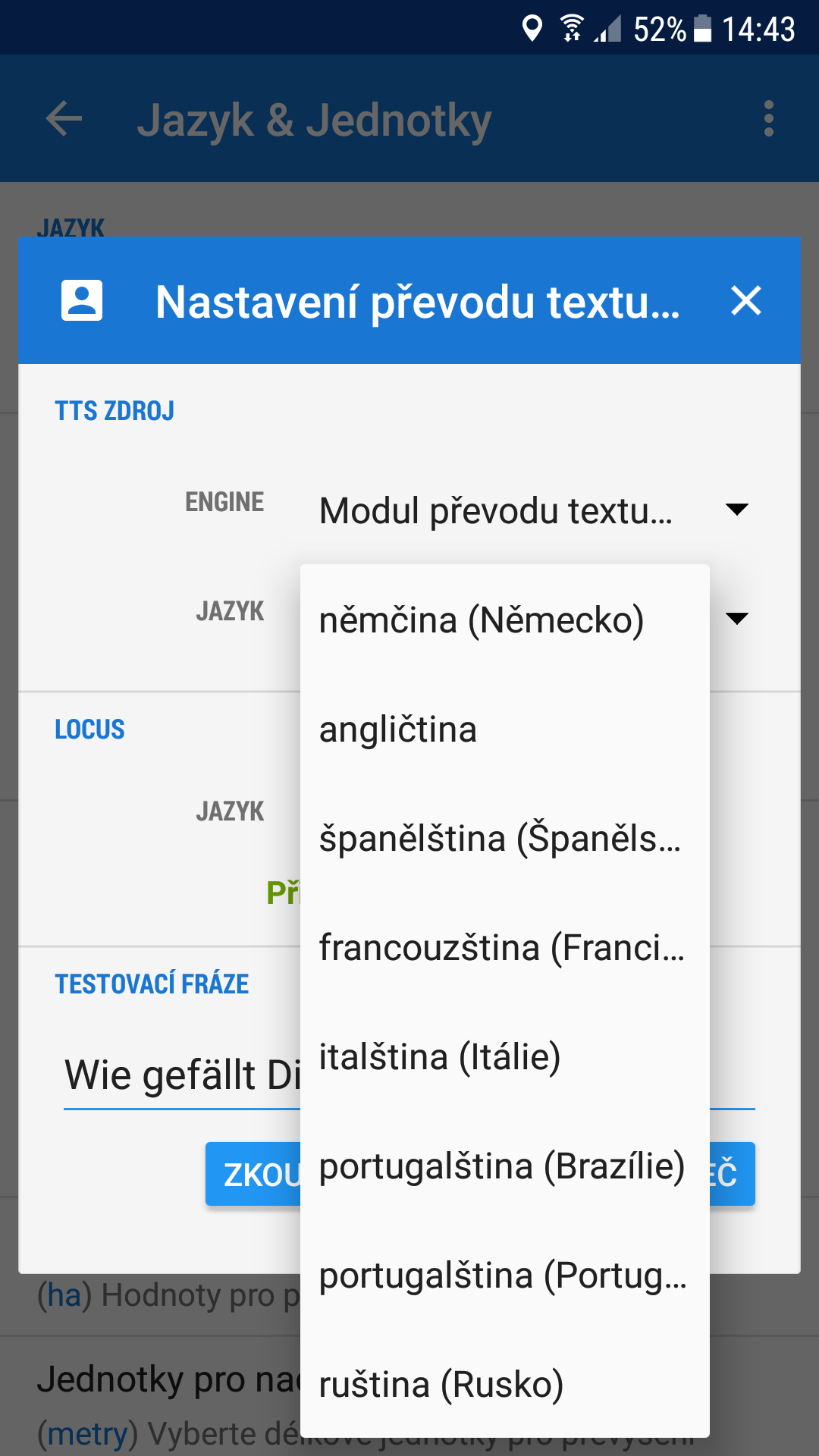Tap the back arrow in the header
The width and height of the screenshot is (819, 1456).
(x=64, y=119)
